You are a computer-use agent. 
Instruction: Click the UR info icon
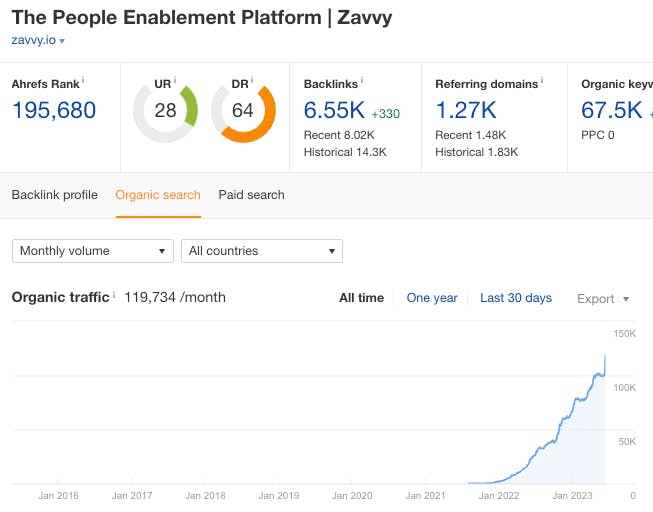(x=175, y=80)
